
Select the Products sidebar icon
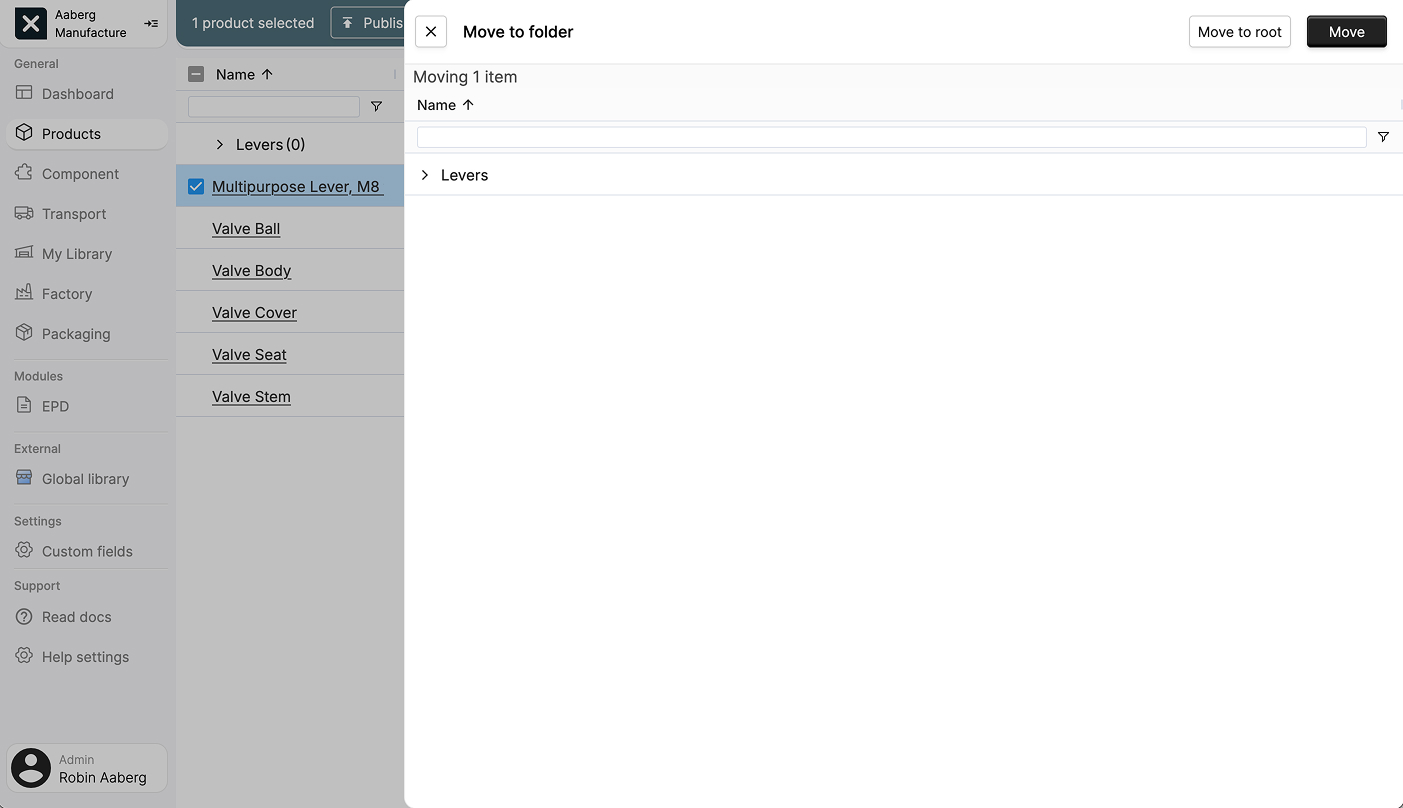[23, 133]
